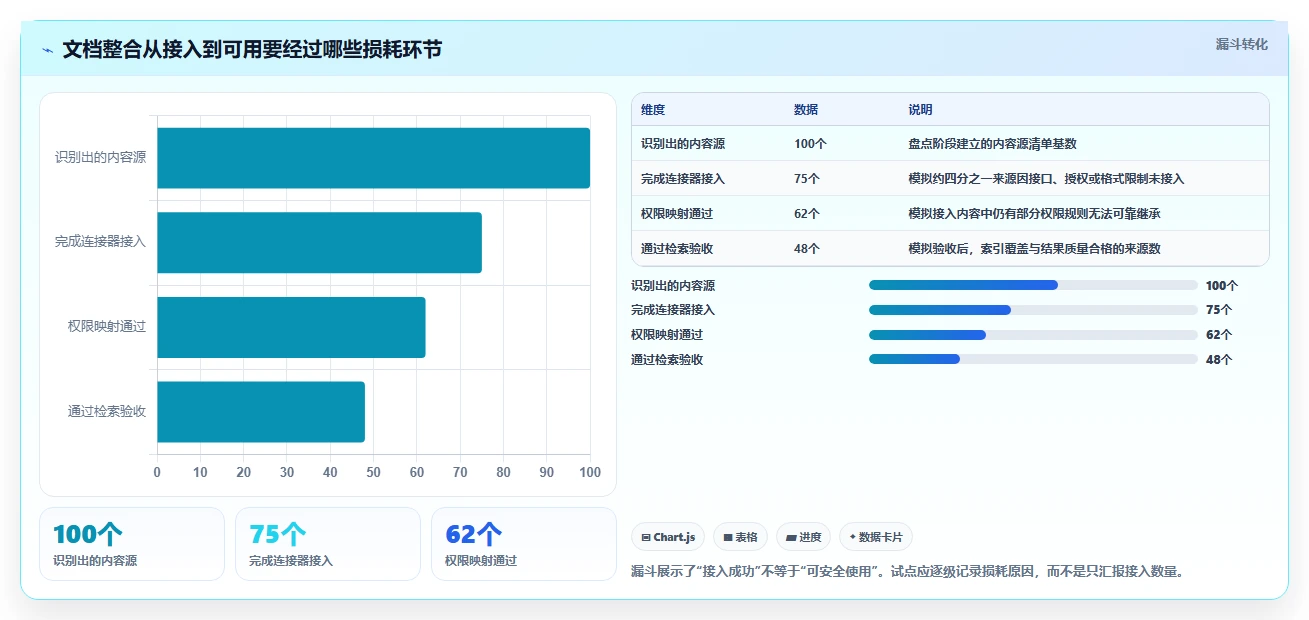Click the x-axis tick label 100
The height and width of the screenshot is (620, 1309).
(590, 472)
